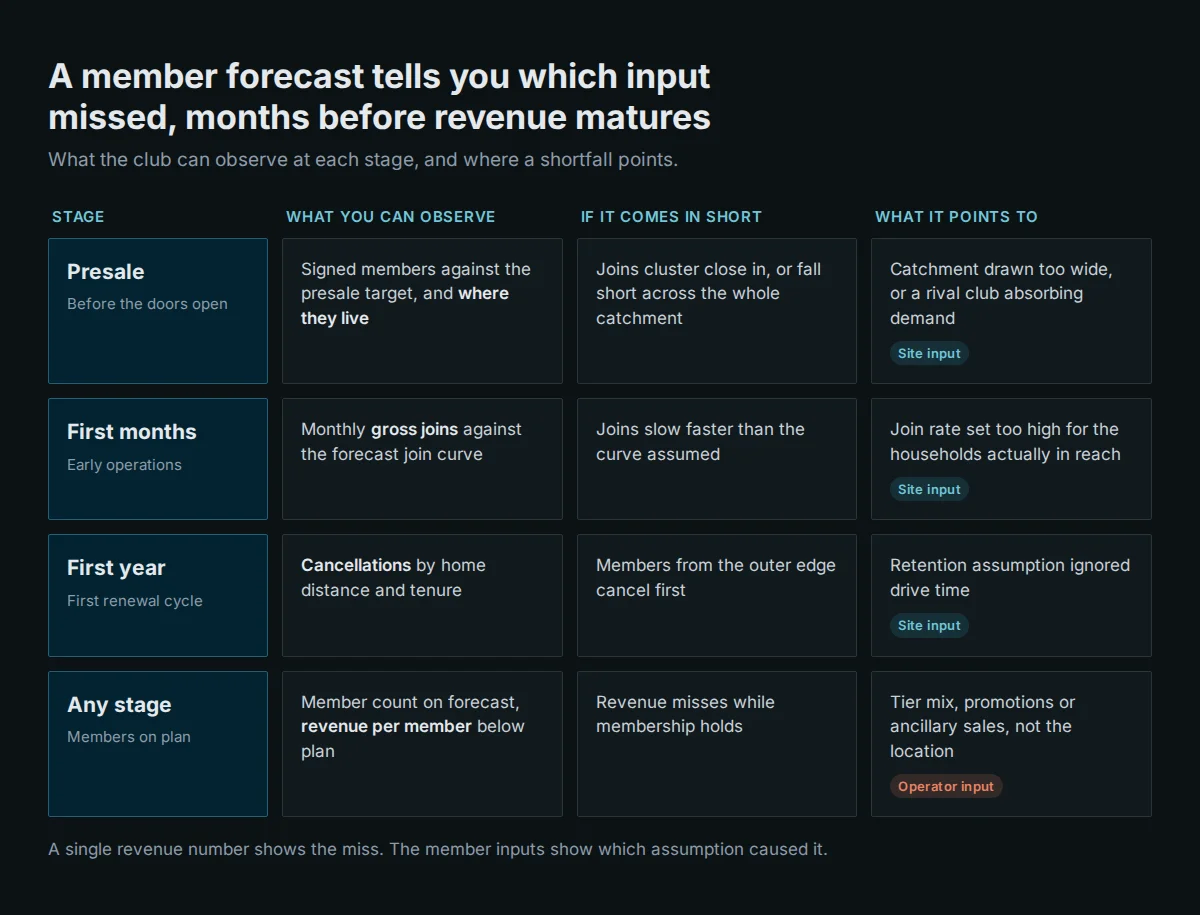Click IF IT COMES IN SHORT header
This screenshot has width=1200, height=915.
pyautogui.click(x=671, y=216)
